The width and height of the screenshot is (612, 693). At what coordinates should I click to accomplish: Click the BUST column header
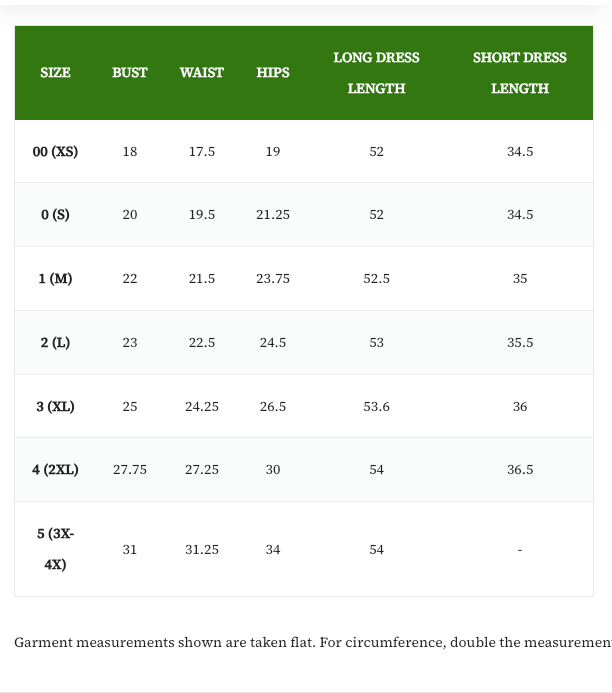129,72
